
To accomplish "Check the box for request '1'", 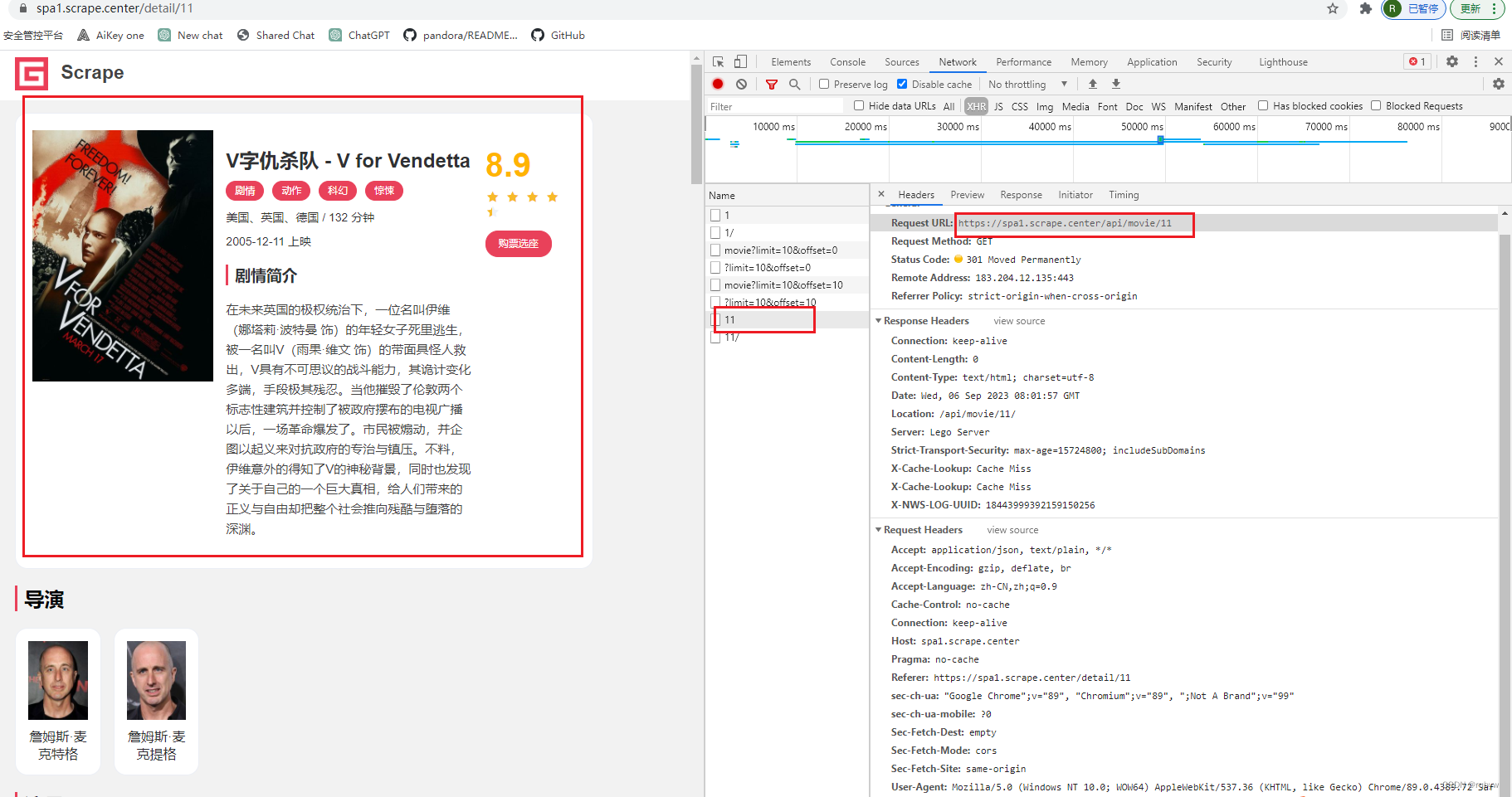I will pos(715,215).
